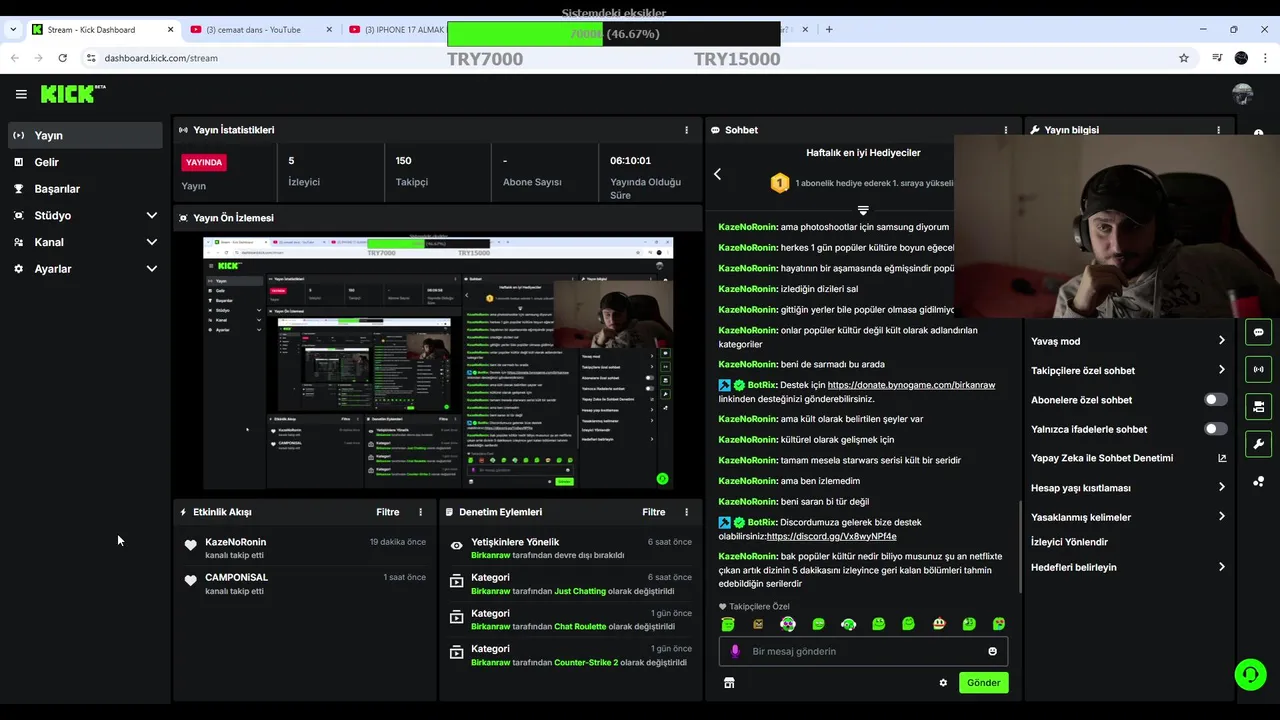This screenshot has height=720, width=1280.
Task: Open Yavaş mod settings chevron
Action: (1221, 341)
